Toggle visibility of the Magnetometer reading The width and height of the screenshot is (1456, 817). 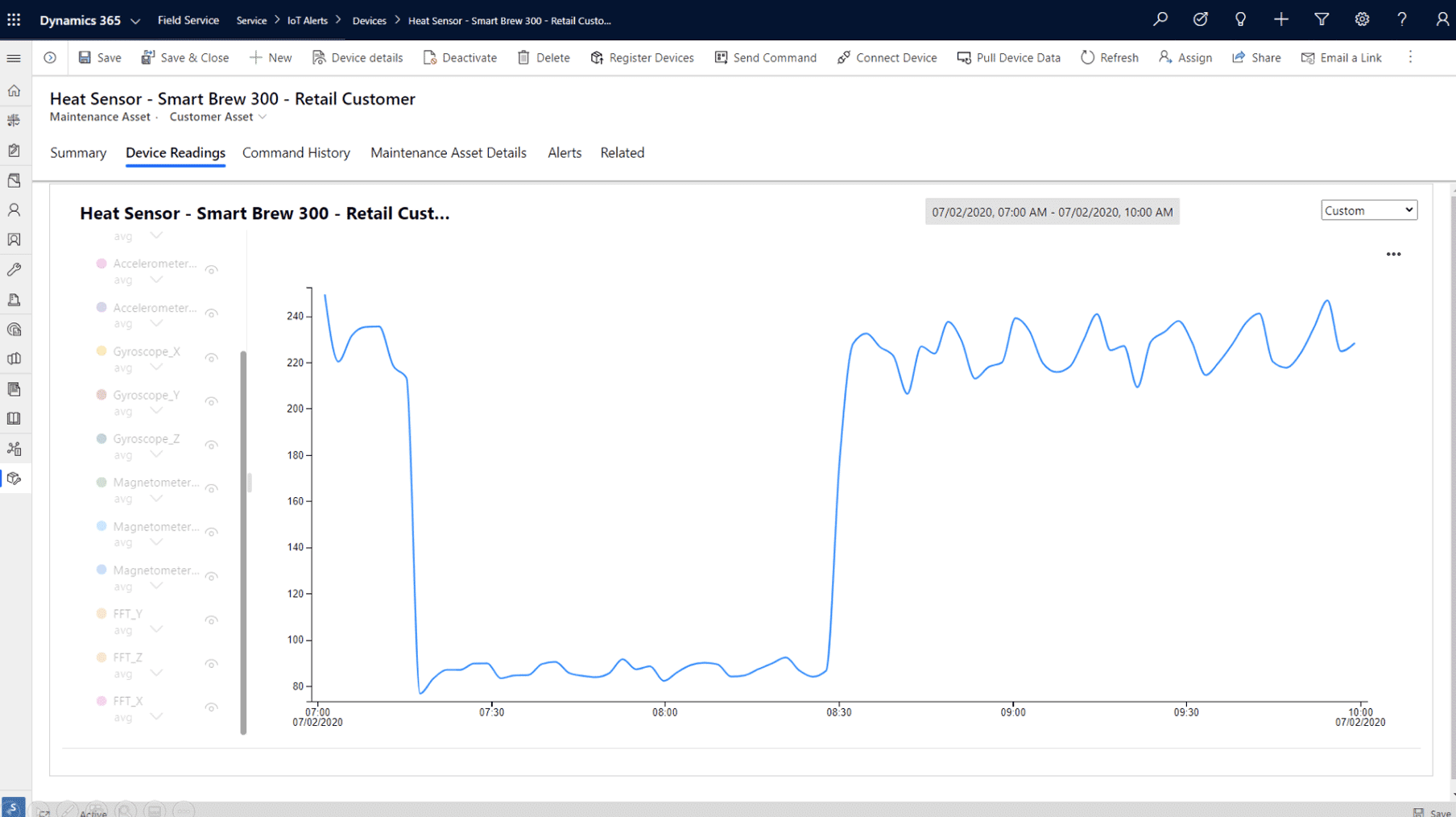pos(211,488)
